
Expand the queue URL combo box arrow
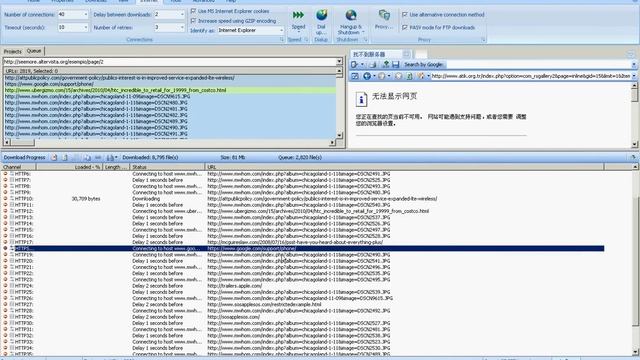coord(339,62)
